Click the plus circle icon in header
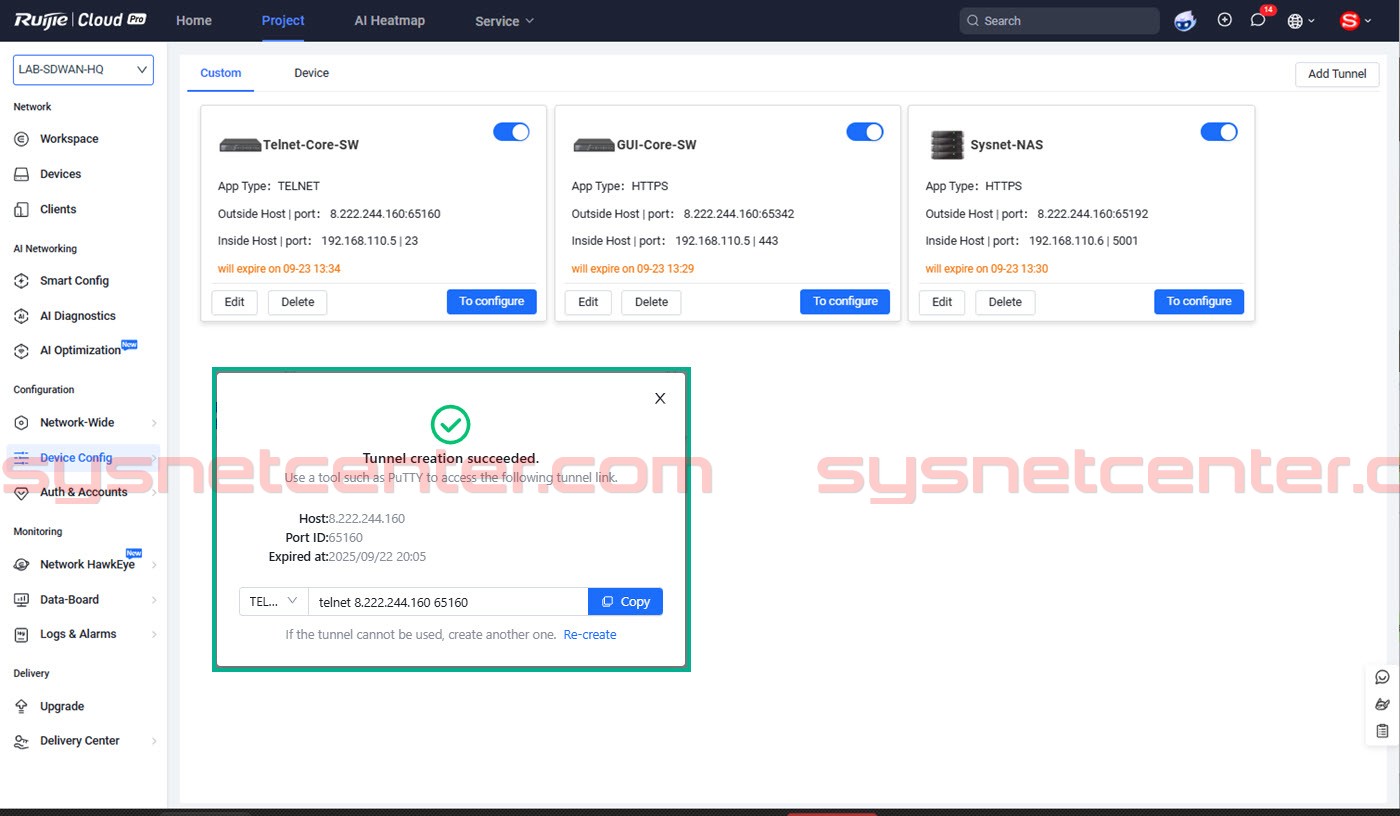1400x816 pixels. pyautogui.click(x=1225, y=20)
